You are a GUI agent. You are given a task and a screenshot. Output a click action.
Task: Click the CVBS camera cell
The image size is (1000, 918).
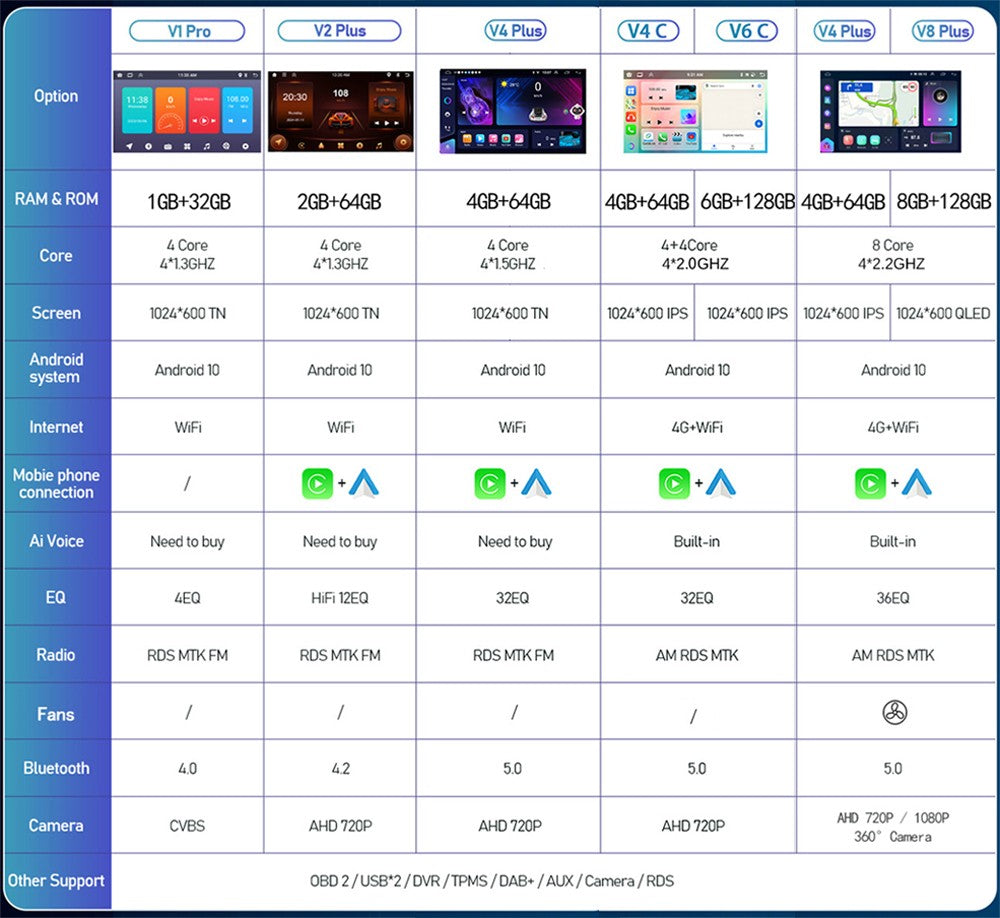click(188, 826)
